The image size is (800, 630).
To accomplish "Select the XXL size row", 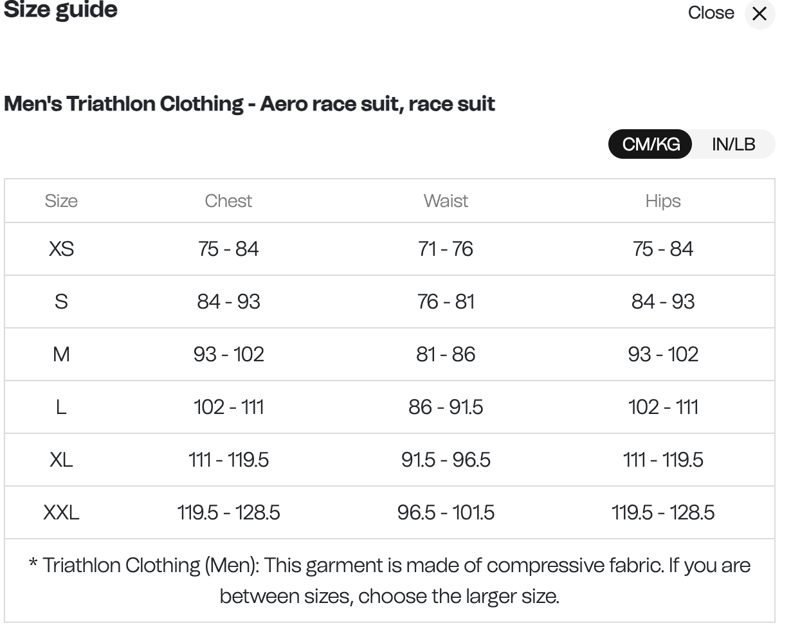I will (x=63, y=513).
